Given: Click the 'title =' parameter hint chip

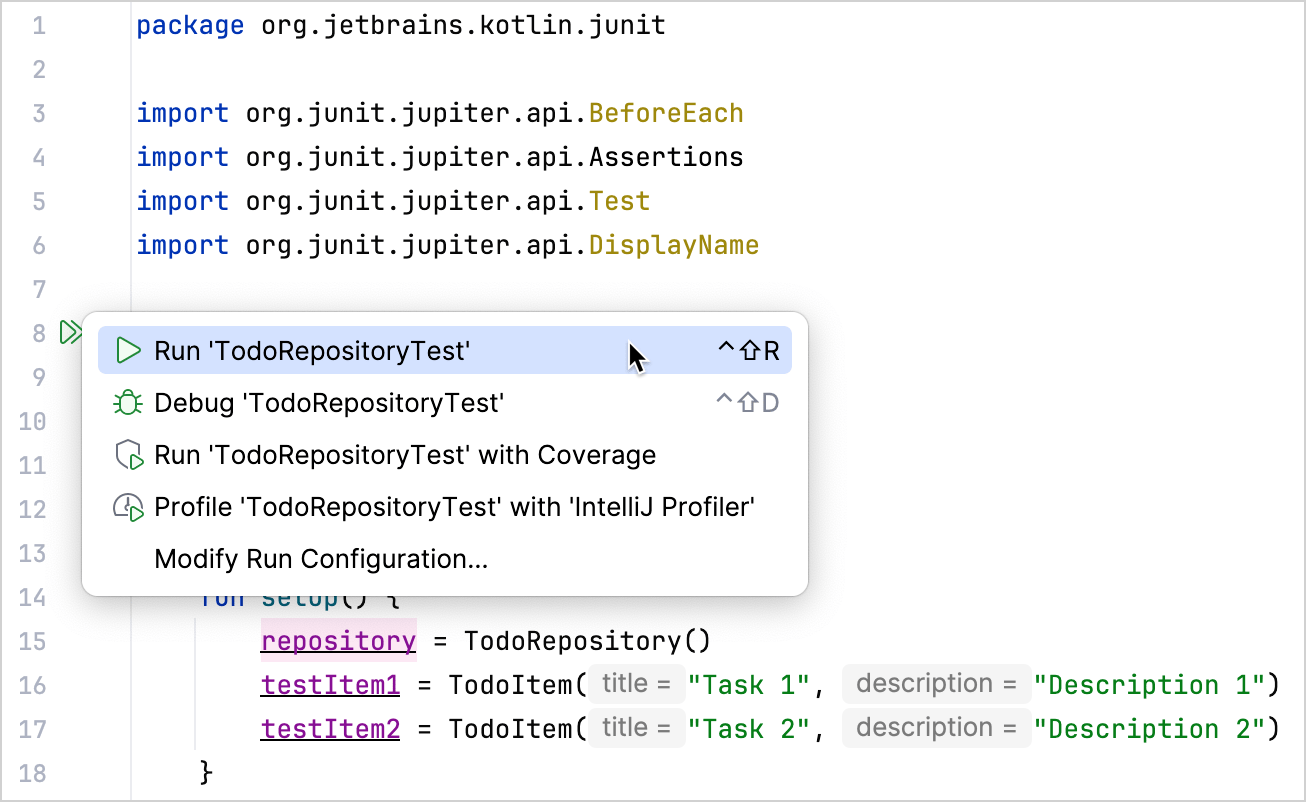Looking at the screenshot, I should point(636,683).
